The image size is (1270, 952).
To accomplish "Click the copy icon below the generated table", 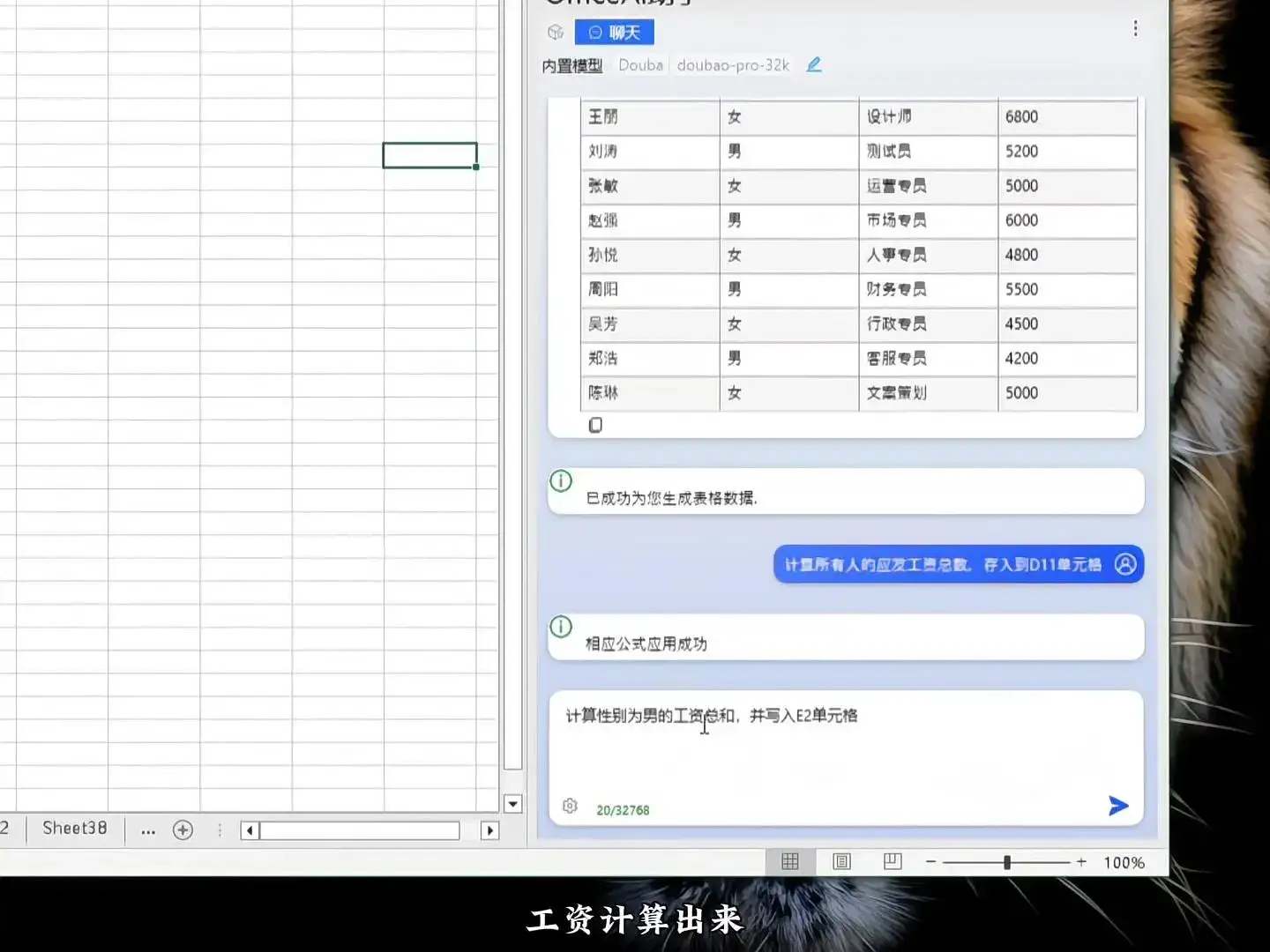I will (x=595, y=425).
